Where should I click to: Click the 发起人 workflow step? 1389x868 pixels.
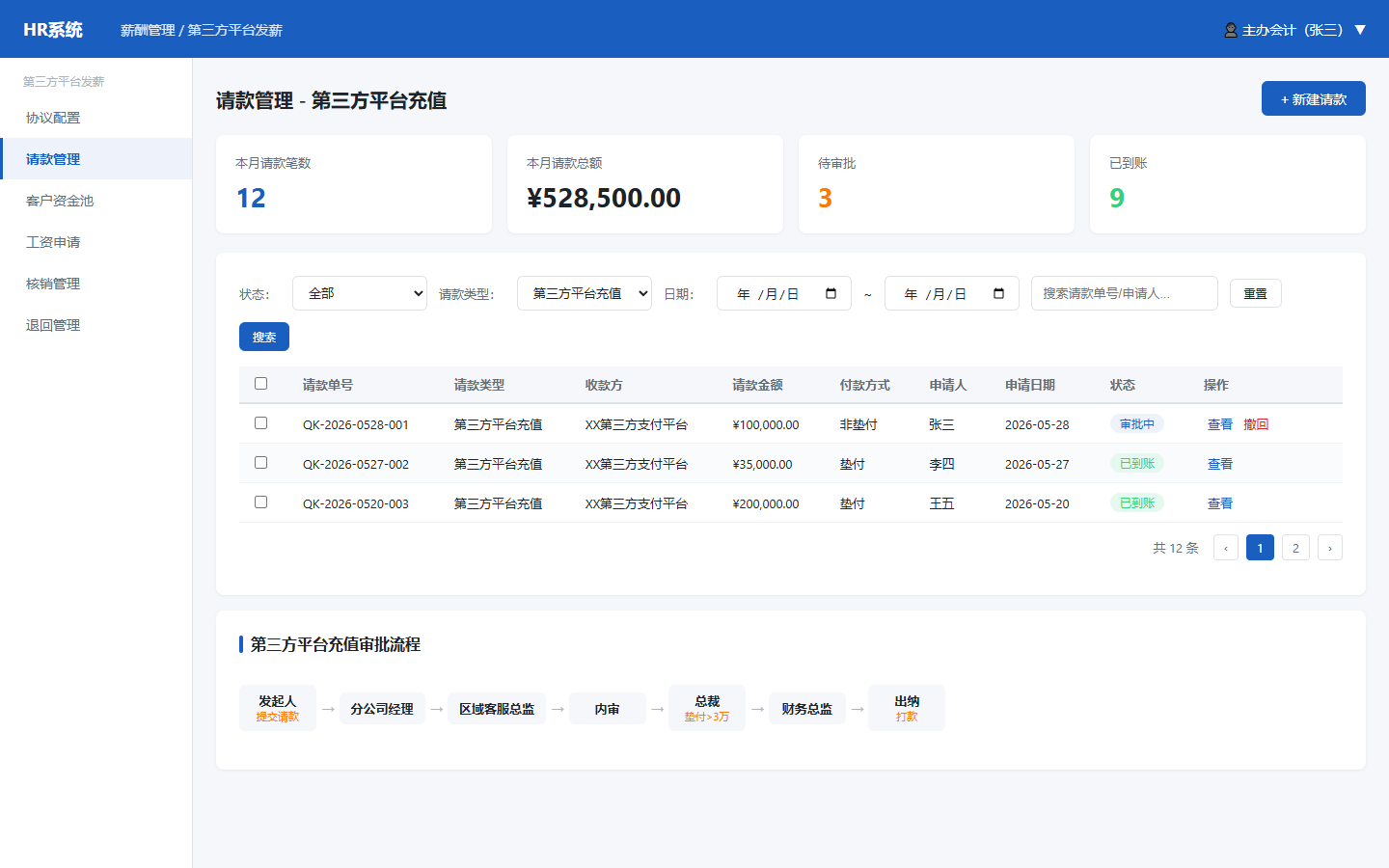[x=278, y=708]
